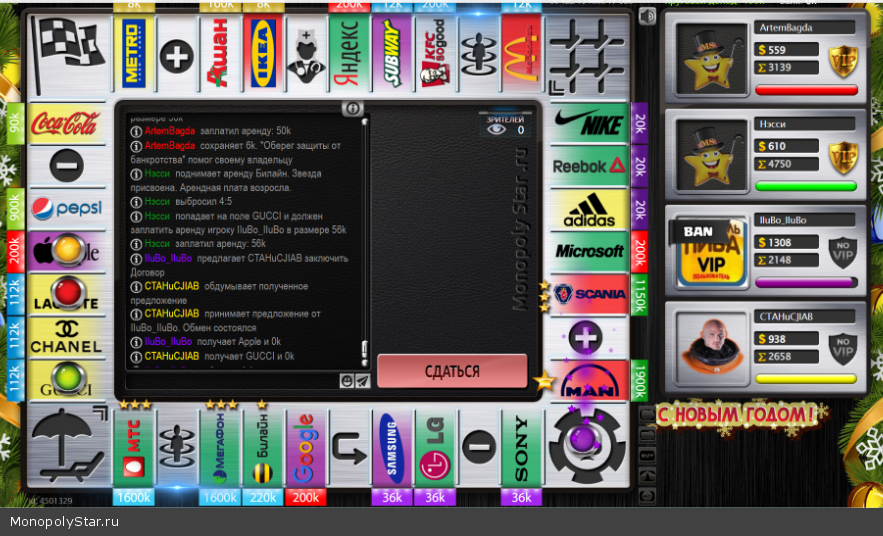Screen dimensions: 883x536
Task: Click the 220k price label under Билайн
Action: coord(263,497)
